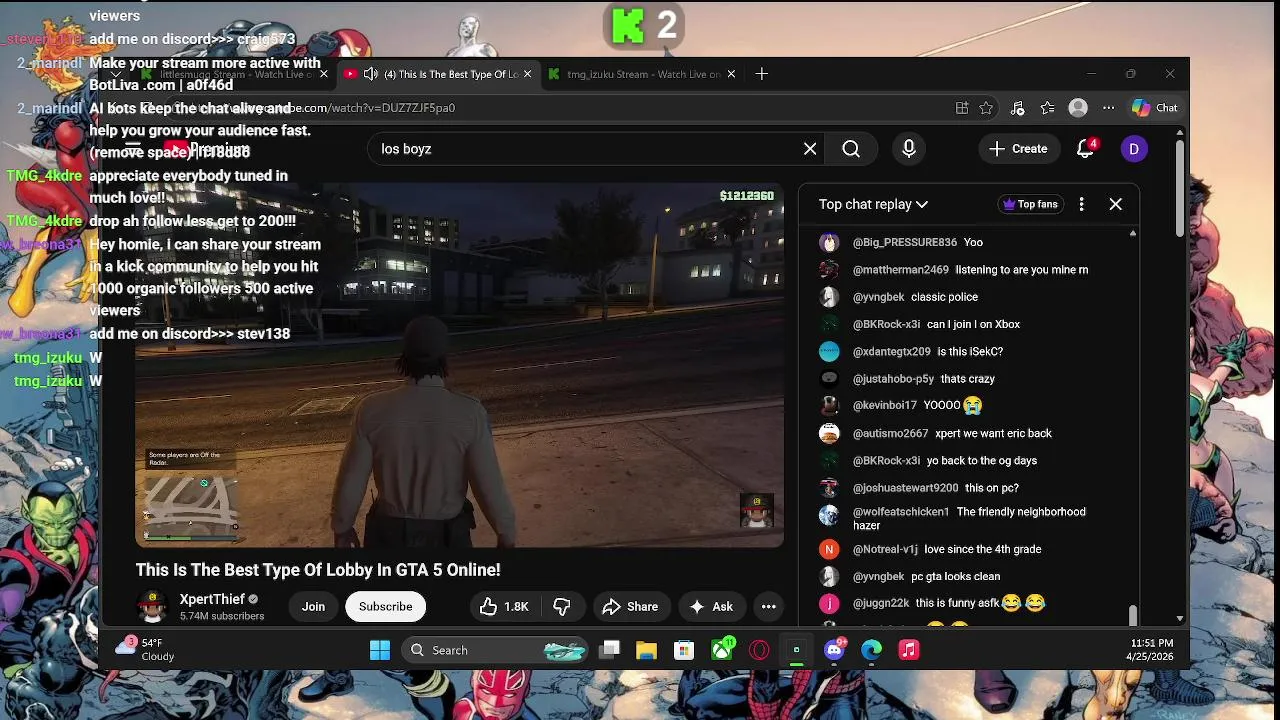Screen dimensions: 1280x720
Task: Start voice search with the microphone icon
Action: (909, 149)
